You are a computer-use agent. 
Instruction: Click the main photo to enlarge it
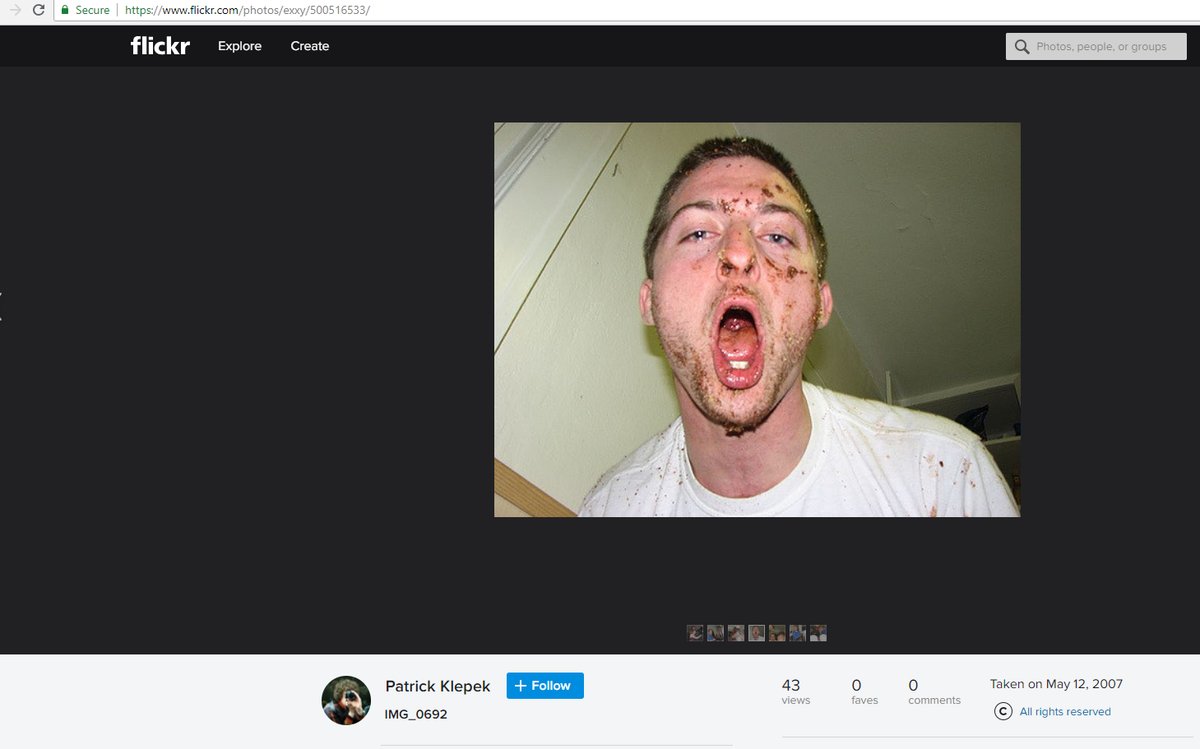(757, 320)
